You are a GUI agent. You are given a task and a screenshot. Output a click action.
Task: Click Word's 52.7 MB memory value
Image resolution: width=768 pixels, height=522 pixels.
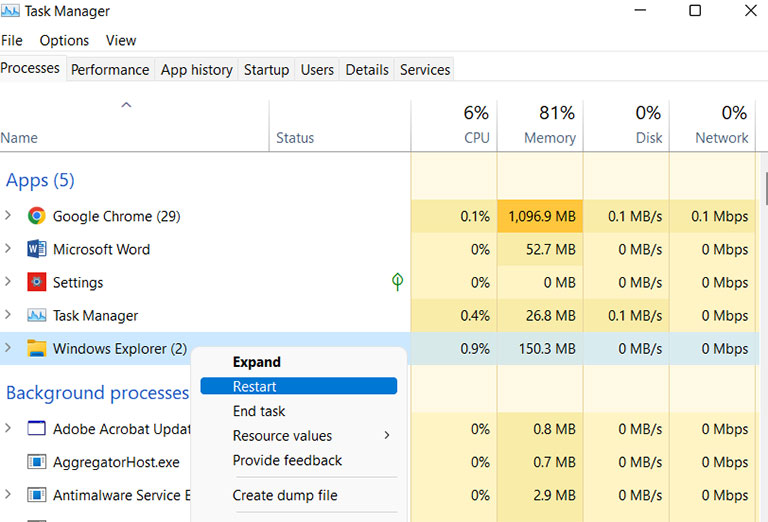(551, 250)
